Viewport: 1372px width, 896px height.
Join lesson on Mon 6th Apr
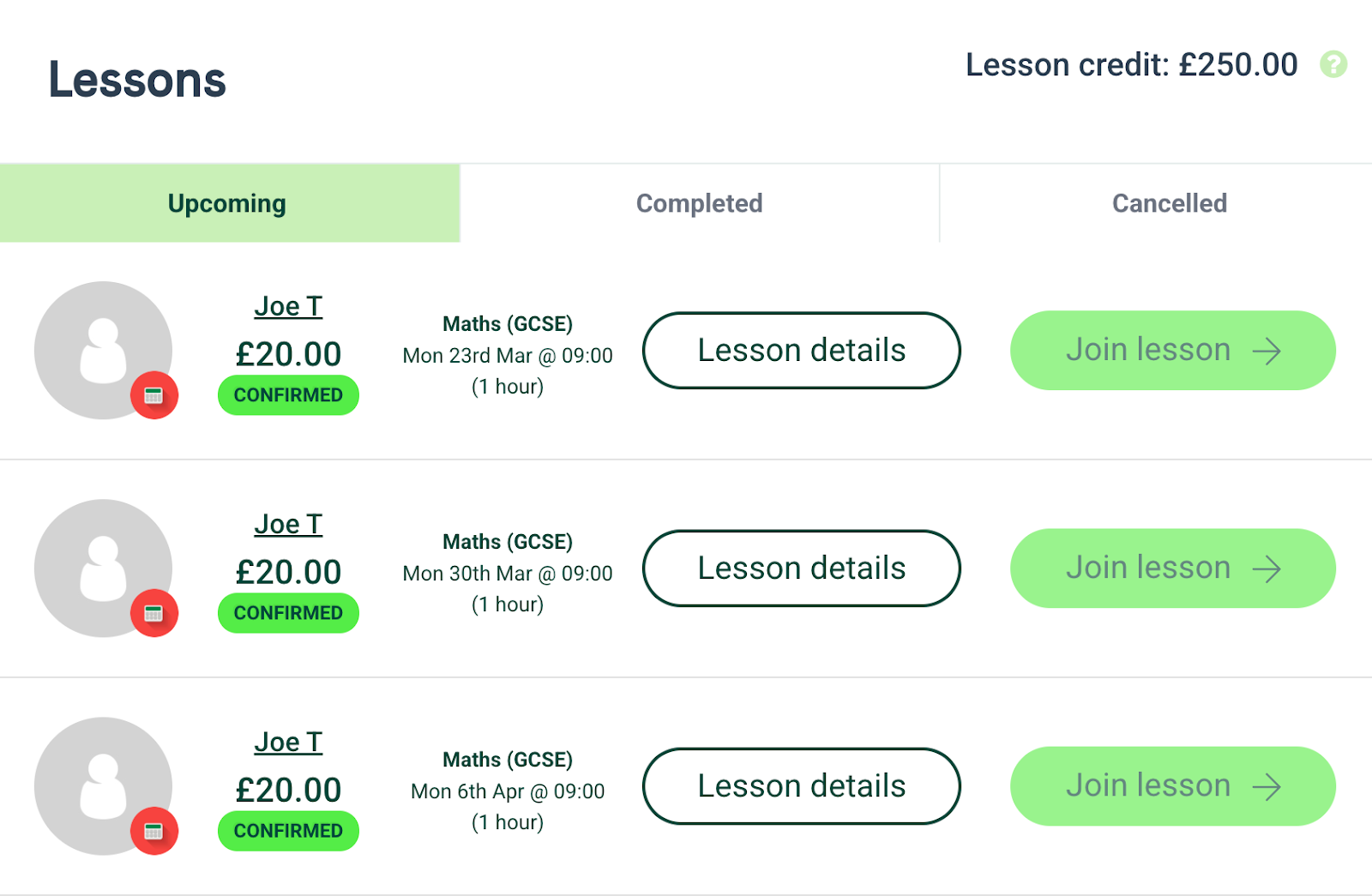click(x=1173, y=785)
